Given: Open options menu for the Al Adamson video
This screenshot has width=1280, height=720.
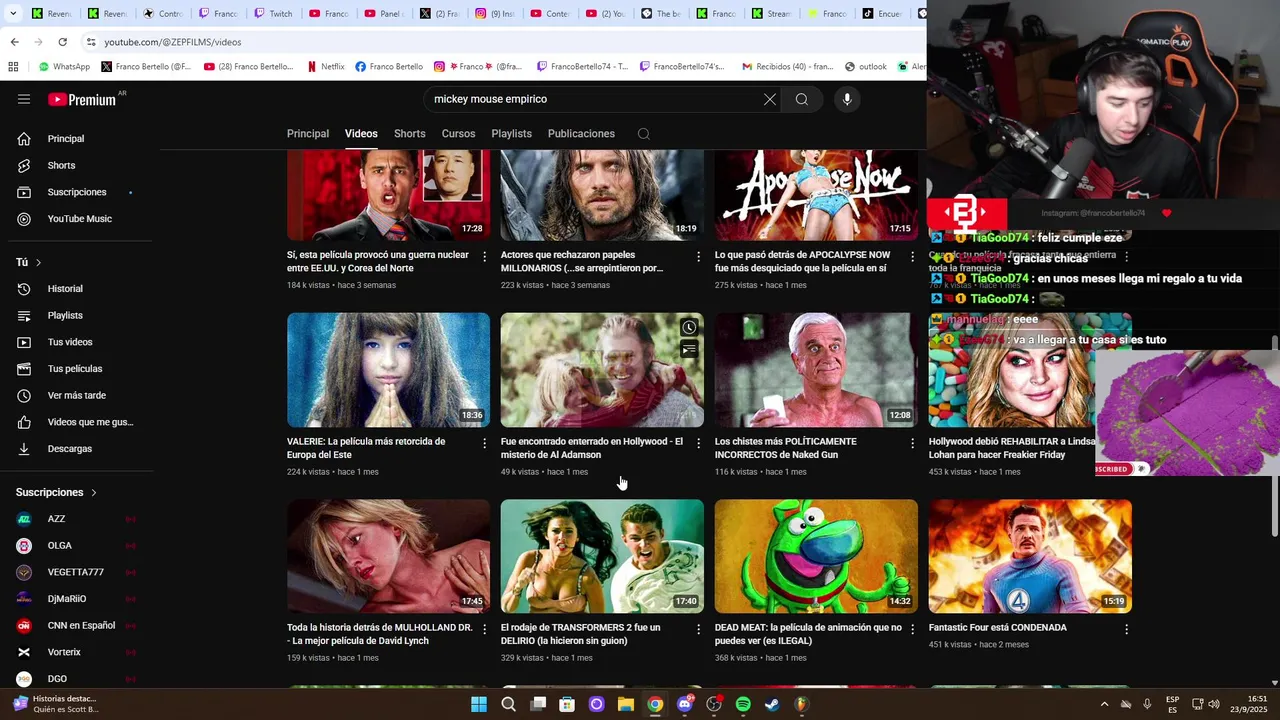Looking at the screenshot, I should point(699,443).
